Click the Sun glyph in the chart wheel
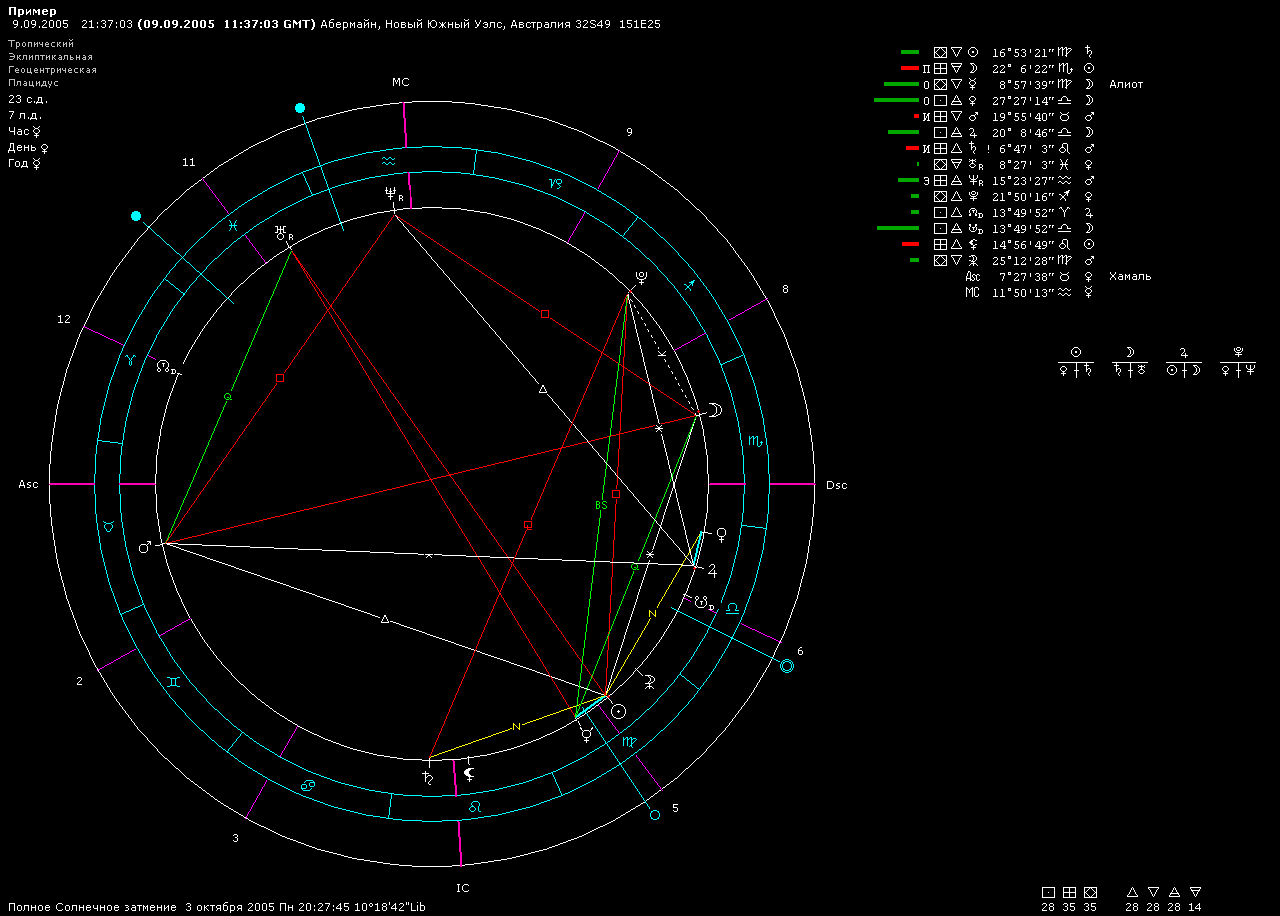1280x916 pixels. point(619,711)
